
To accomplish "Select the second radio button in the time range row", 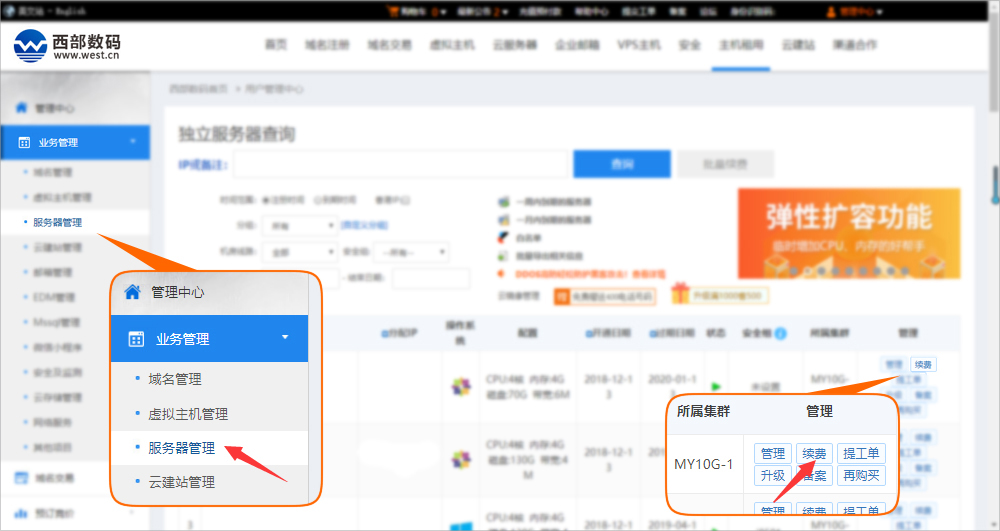I will [318, 199].
